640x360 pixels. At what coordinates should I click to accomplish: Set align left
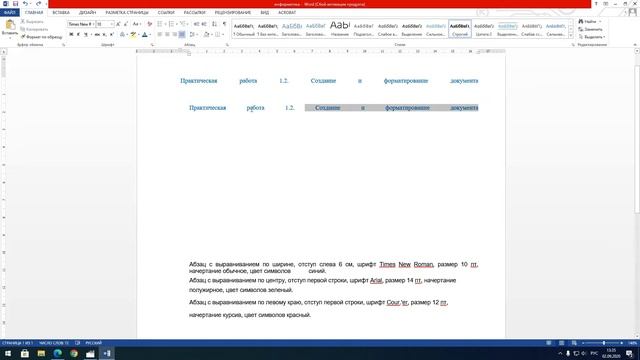pyautogui.click(x=160, y=34)
